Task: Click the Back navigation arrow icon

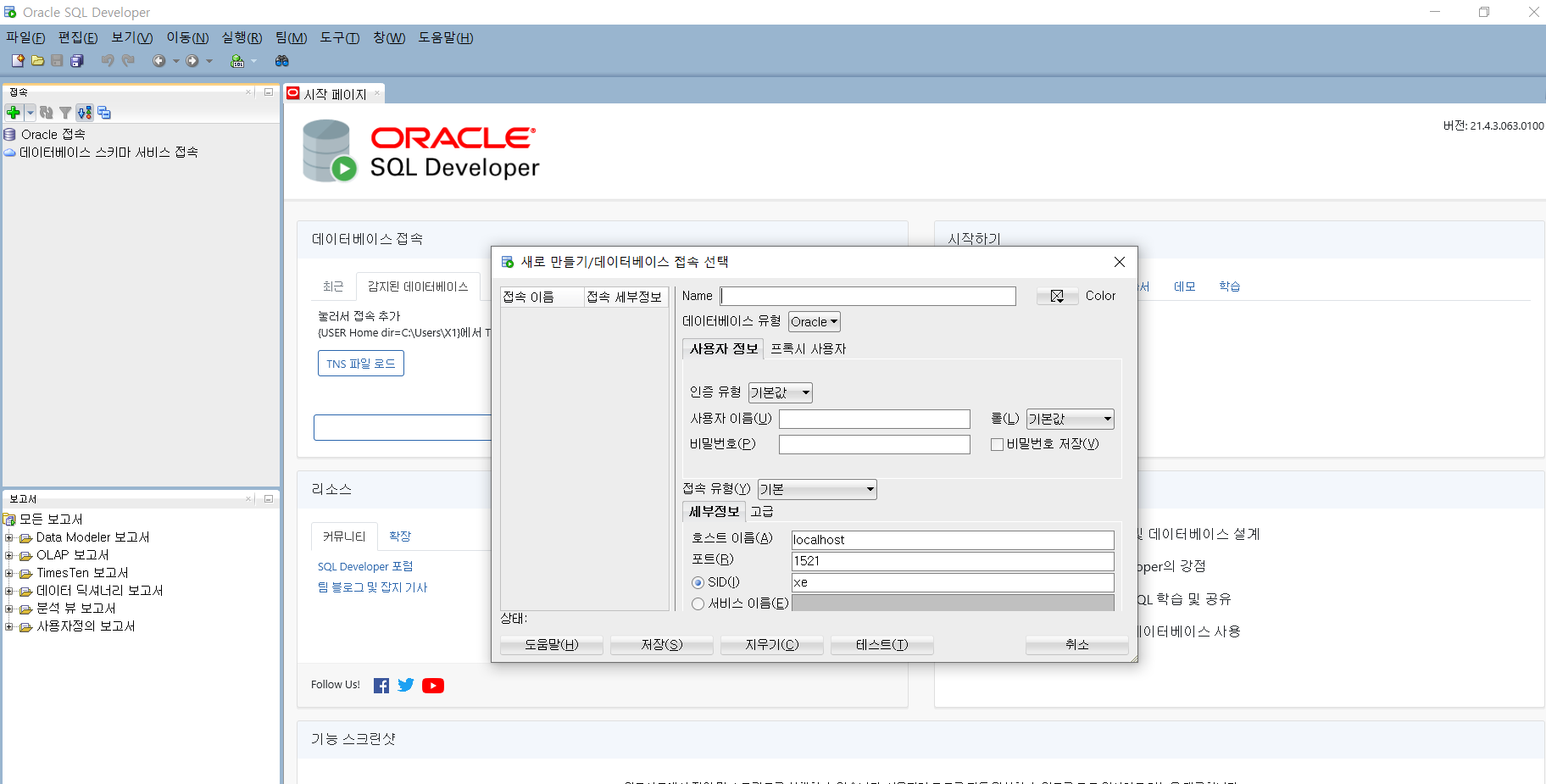Action: (x=158, y=61)
